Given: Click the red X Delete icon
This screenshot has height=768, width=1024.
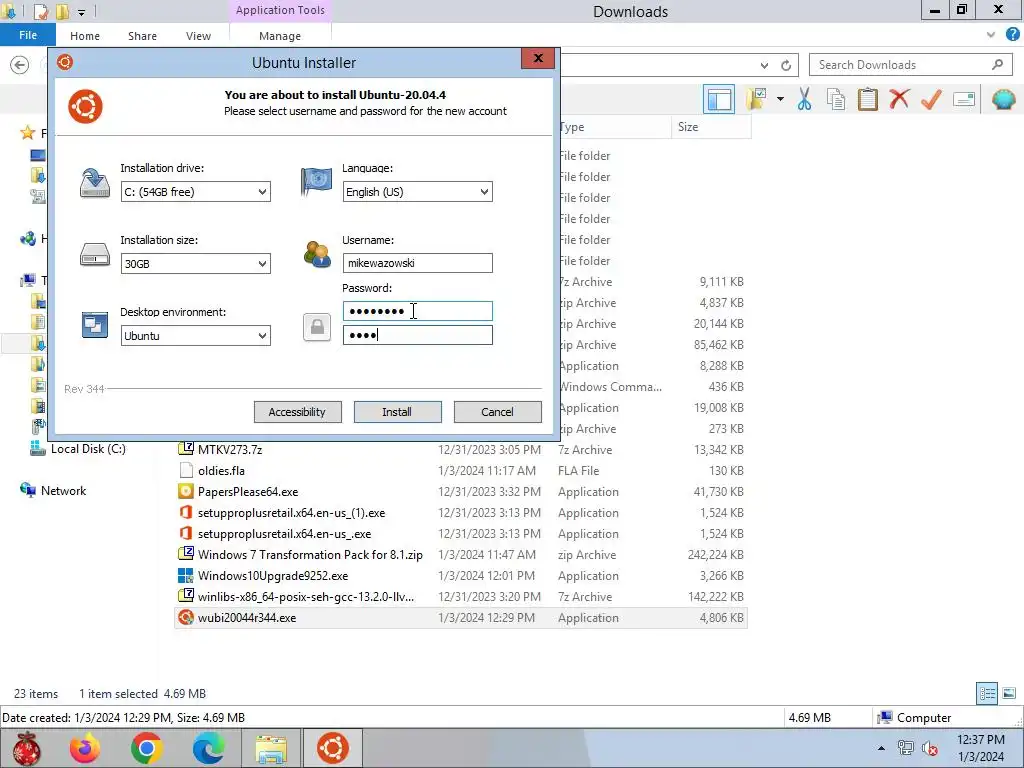Looking at the screenshot, I should (899, 99).
